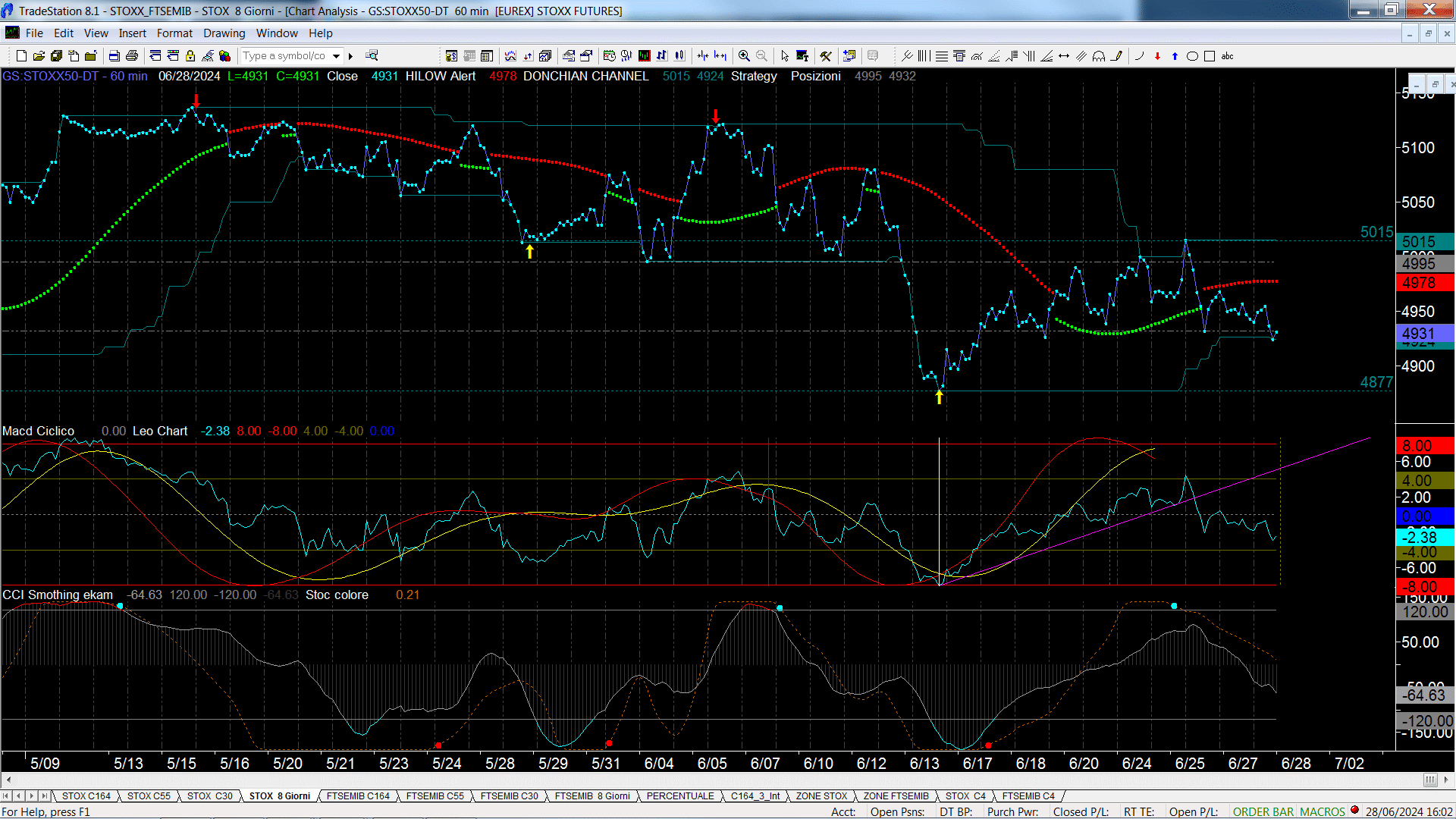
Task: Switch to the STOX C4 tab
Action: click(965, 795)
